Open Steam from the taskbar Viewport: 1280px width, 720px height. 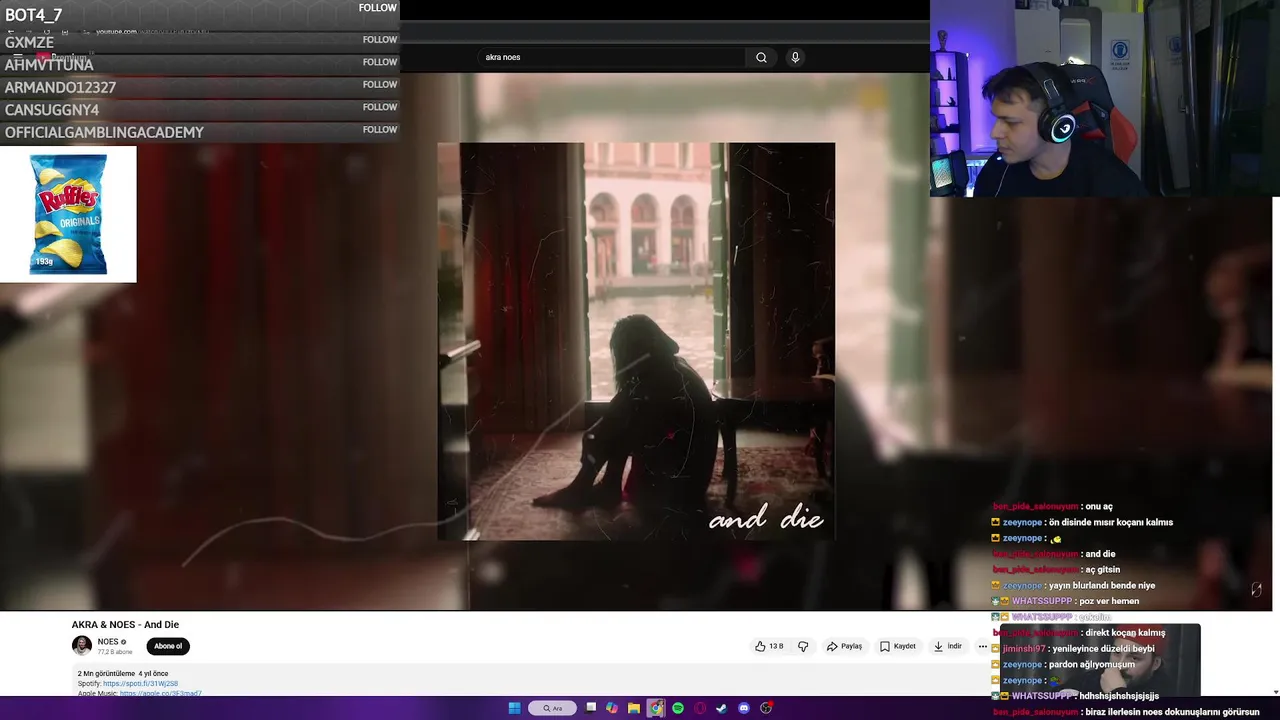[722, 708]
